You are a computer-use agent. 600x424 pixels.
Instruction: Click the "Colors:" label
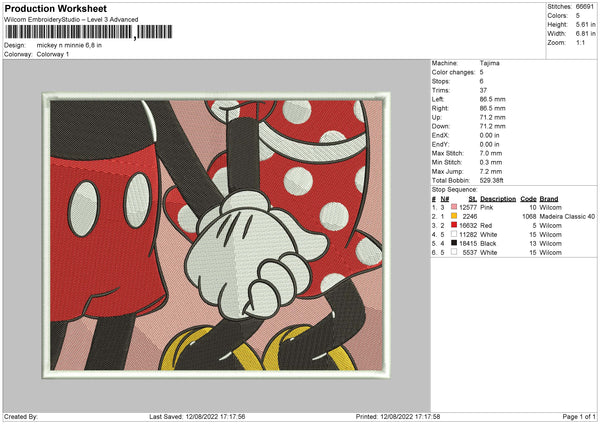pos(558,16)
